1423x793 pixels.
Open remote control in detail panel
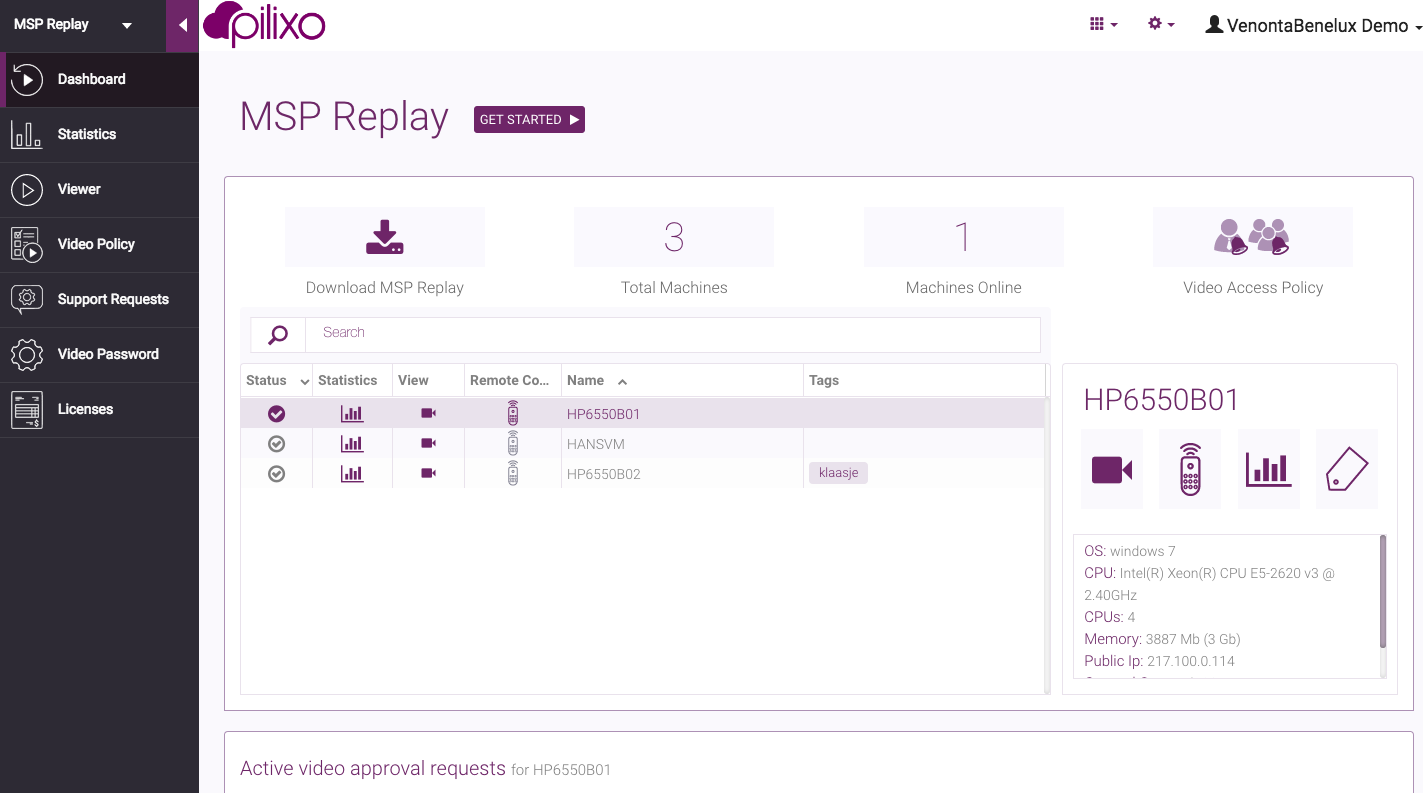tap(1190, 469)
